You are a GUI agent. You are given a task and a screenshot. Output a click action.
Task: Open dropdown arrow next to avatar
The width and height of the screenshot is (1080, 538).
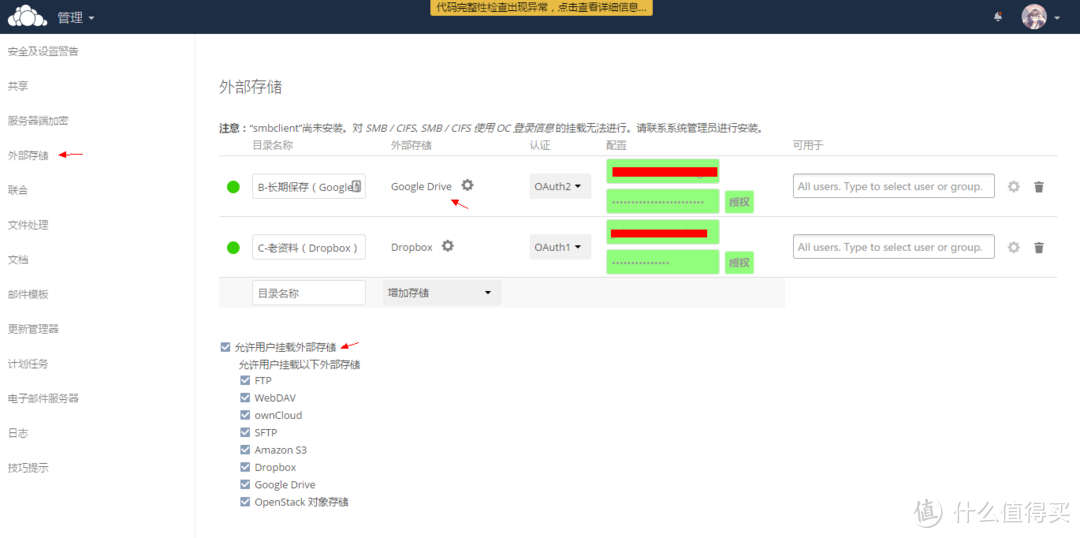point(1057,19)
